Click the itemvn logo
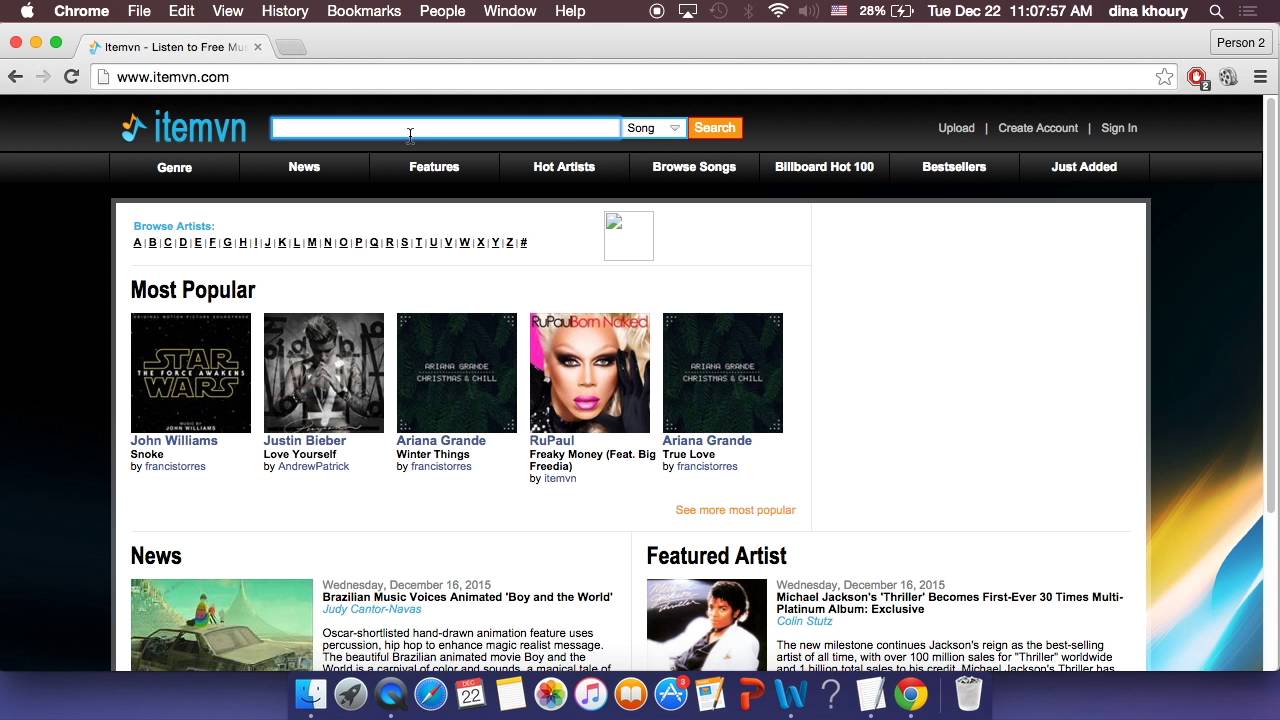Screen dimensions: 1280x720 [184, 127]
